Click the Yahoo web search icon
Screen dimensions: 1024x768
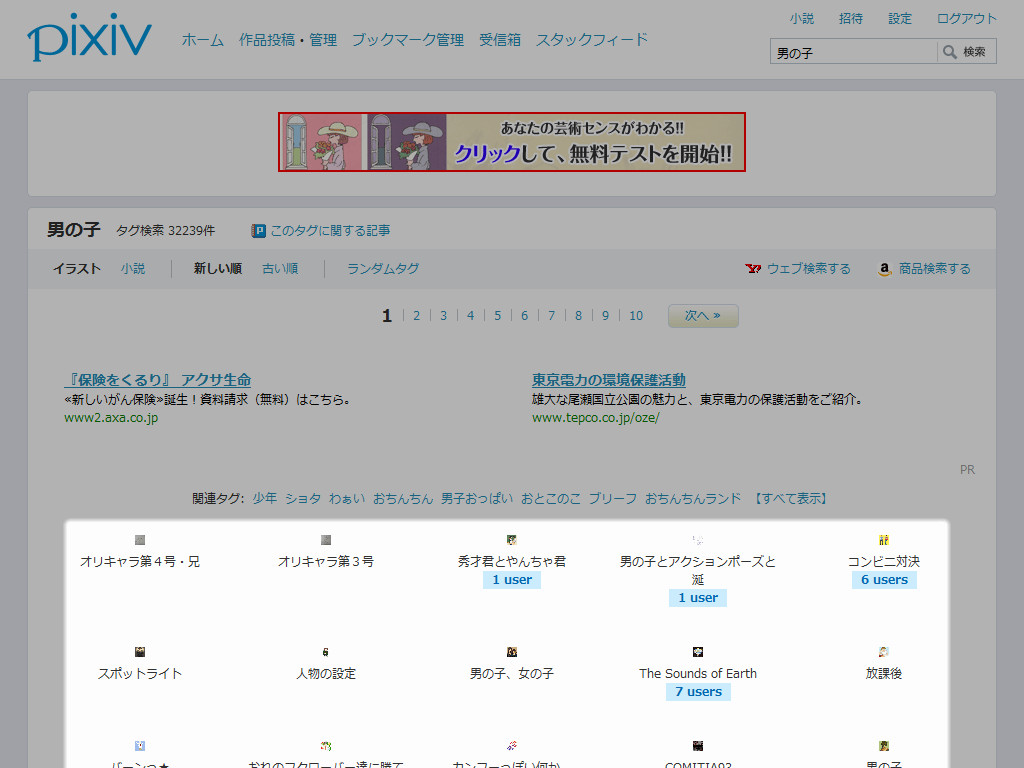coord(754,269)
